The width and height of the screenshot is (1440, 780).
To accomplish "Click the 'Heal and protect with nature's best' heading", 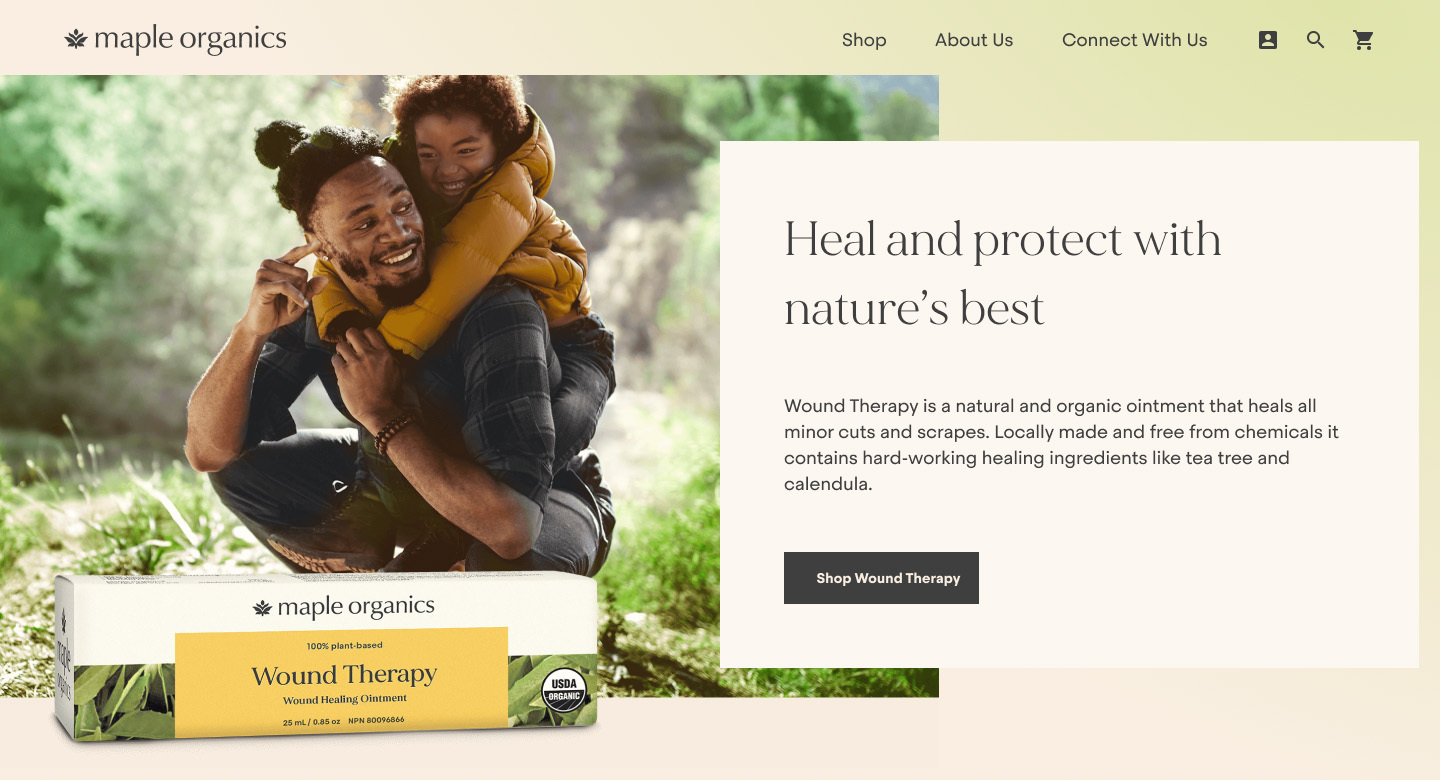I will pyautogui.click(x=1003, y=273).
